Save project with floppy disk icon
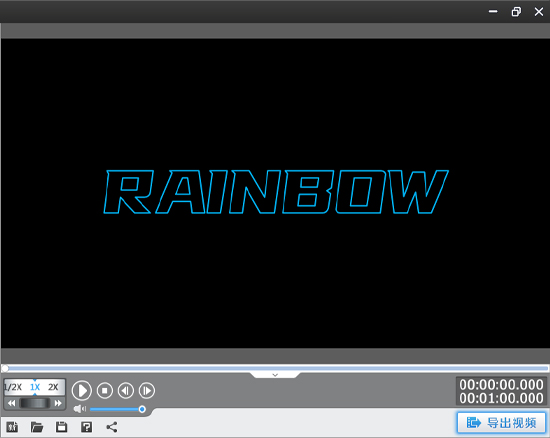 click(62, 427)
